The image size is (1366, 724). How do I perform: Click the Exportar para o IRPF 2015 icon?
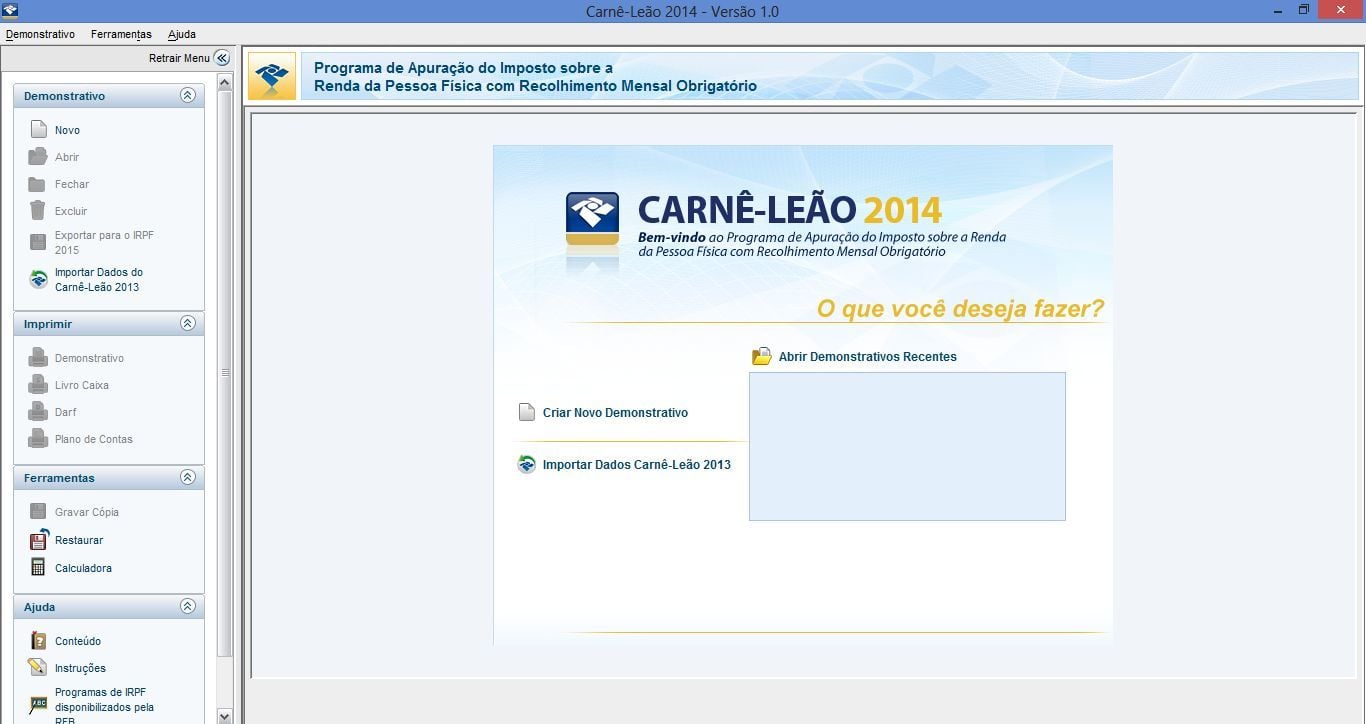(38, 242)
